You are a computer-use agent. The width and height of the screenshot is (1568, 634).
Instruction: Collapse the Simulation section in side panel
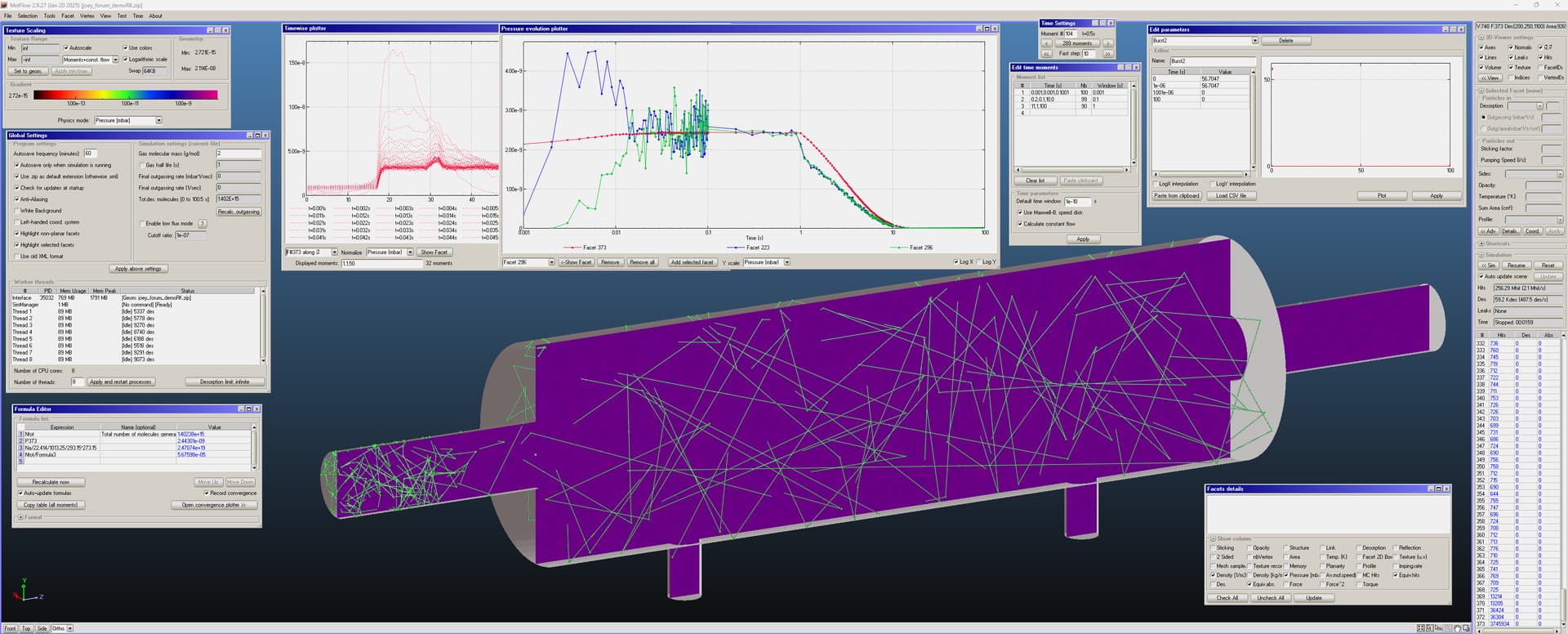[x=1481, y=255]
